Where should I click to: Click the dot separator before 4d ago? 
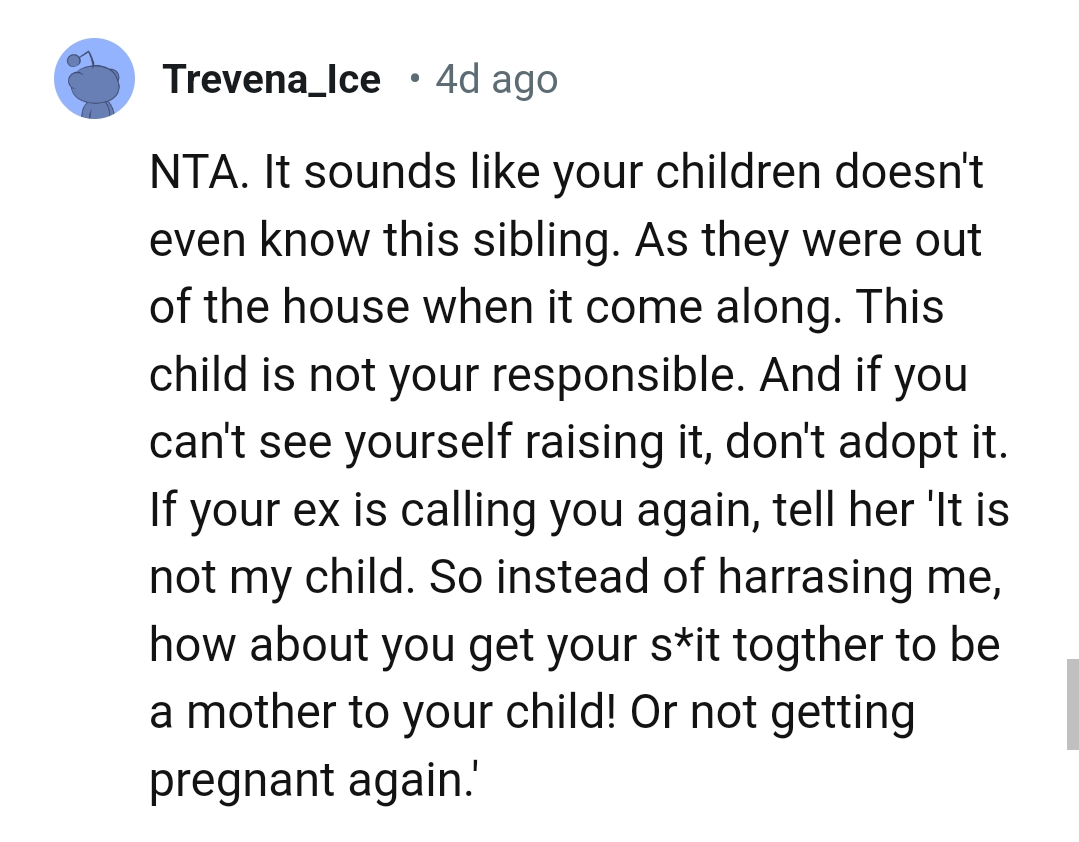click(413, 80)
